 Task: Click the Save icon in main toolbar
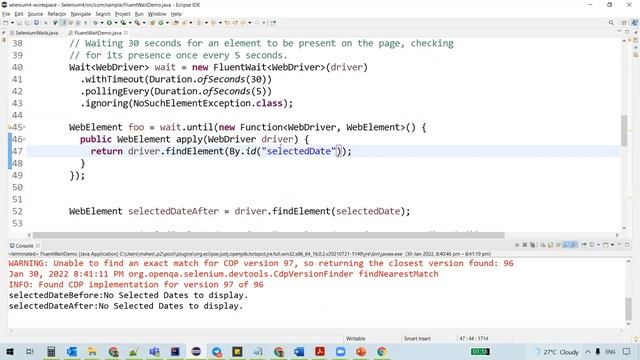(19, 22)
